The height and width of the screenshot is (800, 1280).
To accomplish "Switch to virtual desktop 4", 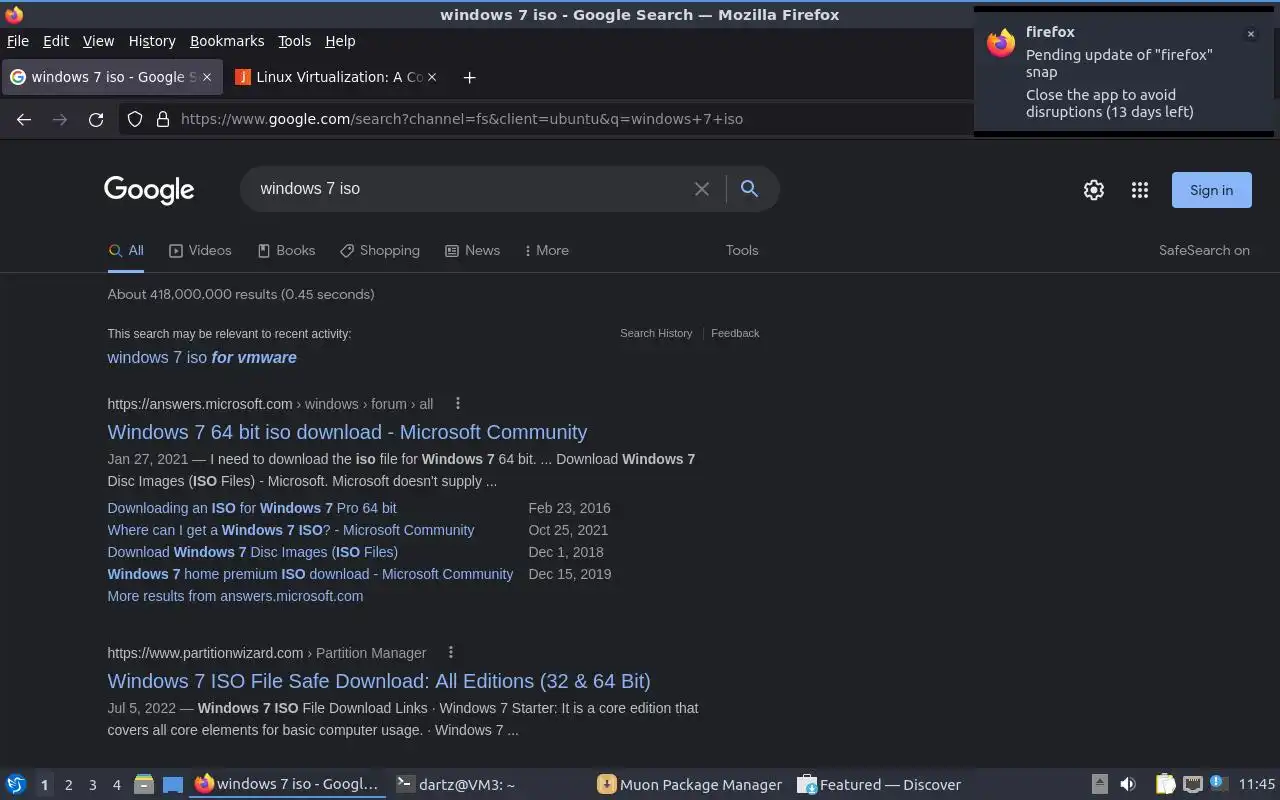I will click(117, 785).
